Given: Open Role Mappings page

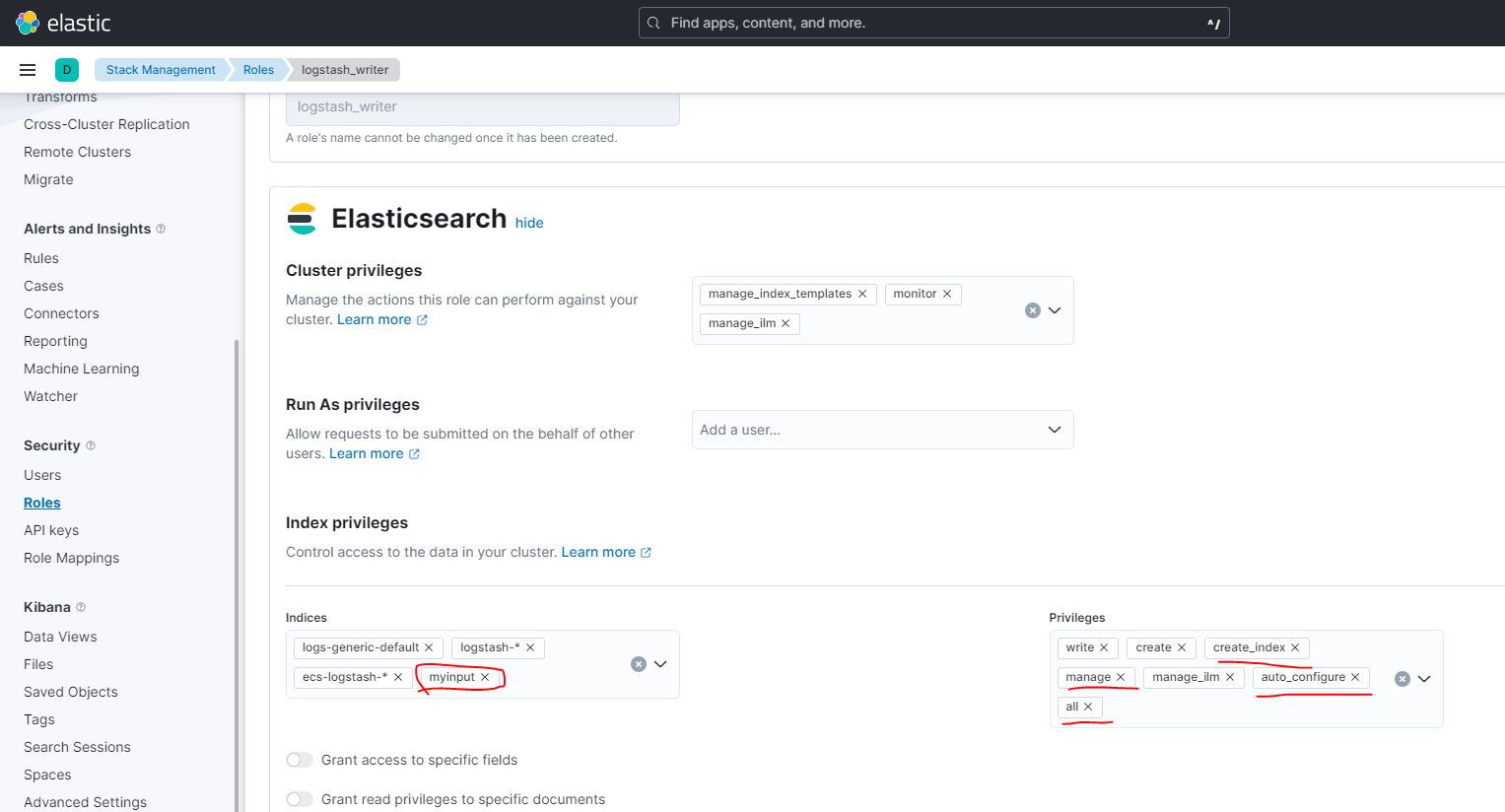Looking at the screenshot, I should (x=71, y=558).
